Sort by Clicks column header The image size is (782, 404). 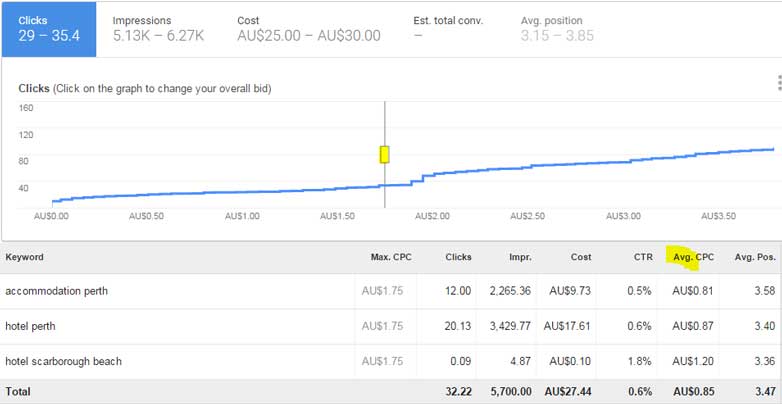pos(458,257)
